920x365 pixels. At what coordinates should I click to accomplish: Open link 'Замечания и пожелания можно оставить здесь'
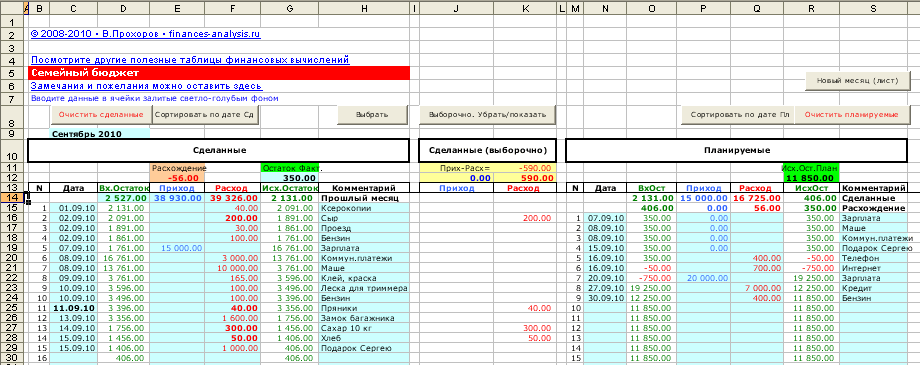(147, 86)
